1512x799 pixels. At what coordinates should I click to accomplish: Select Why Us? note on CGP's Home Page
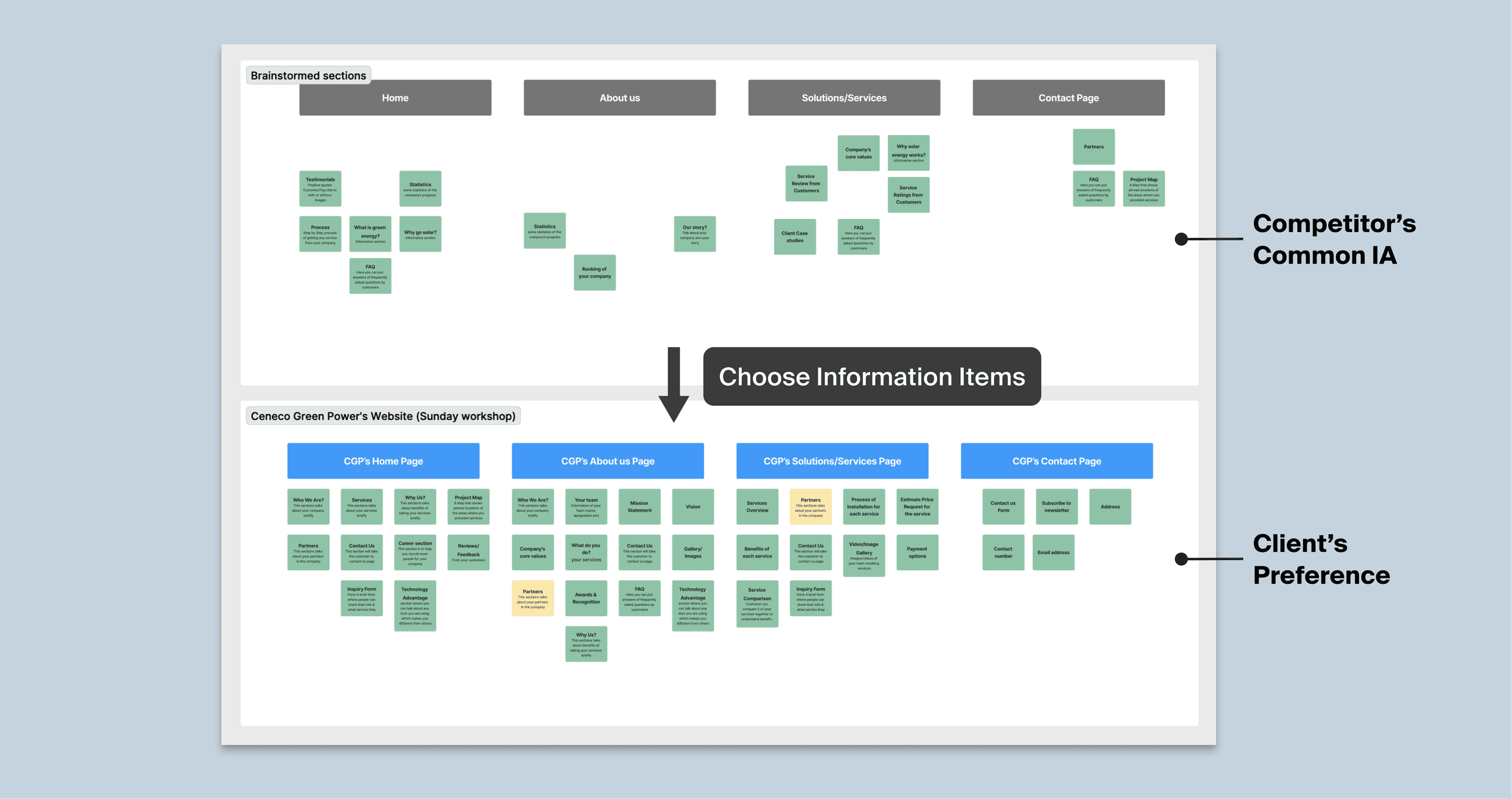(x=415, y=506)
